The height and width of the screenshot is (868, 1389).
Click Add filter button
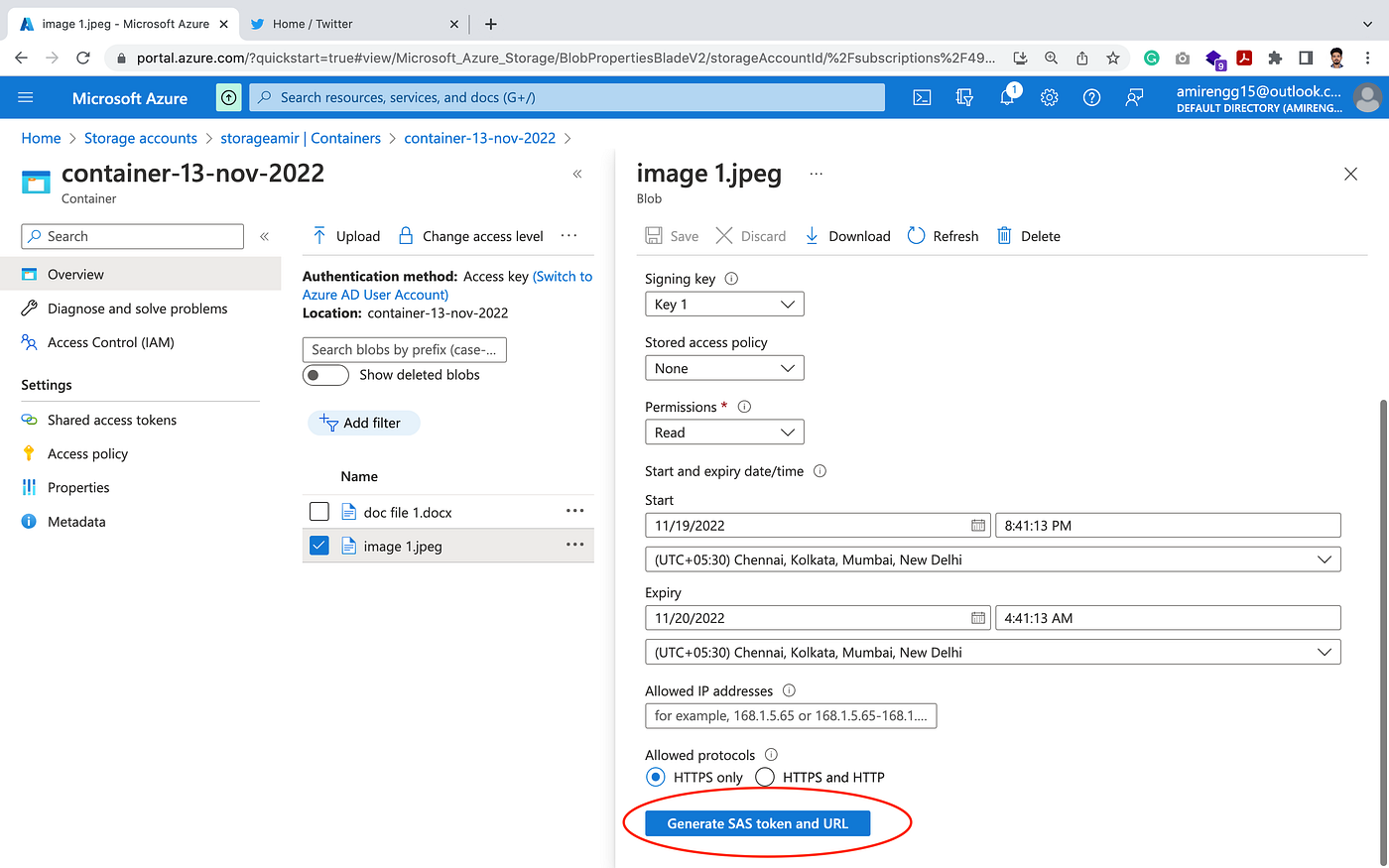point(363,423)
